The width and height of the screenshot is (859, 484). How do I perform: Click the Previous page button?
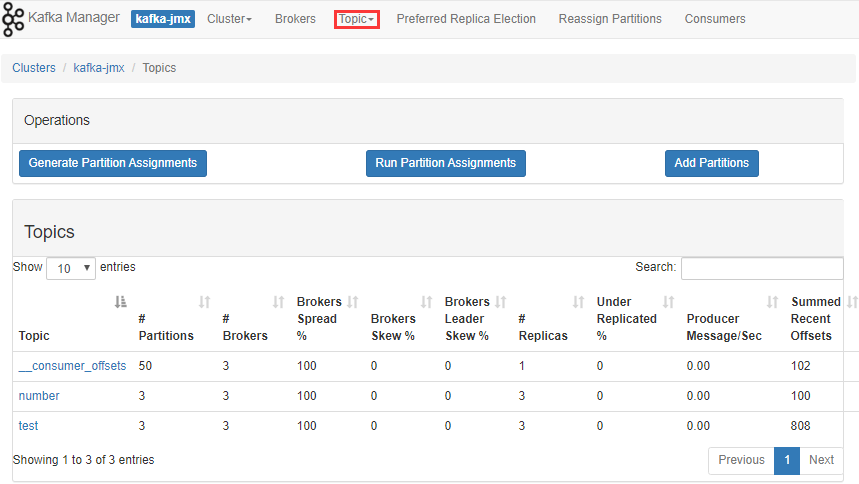(741, 460)
